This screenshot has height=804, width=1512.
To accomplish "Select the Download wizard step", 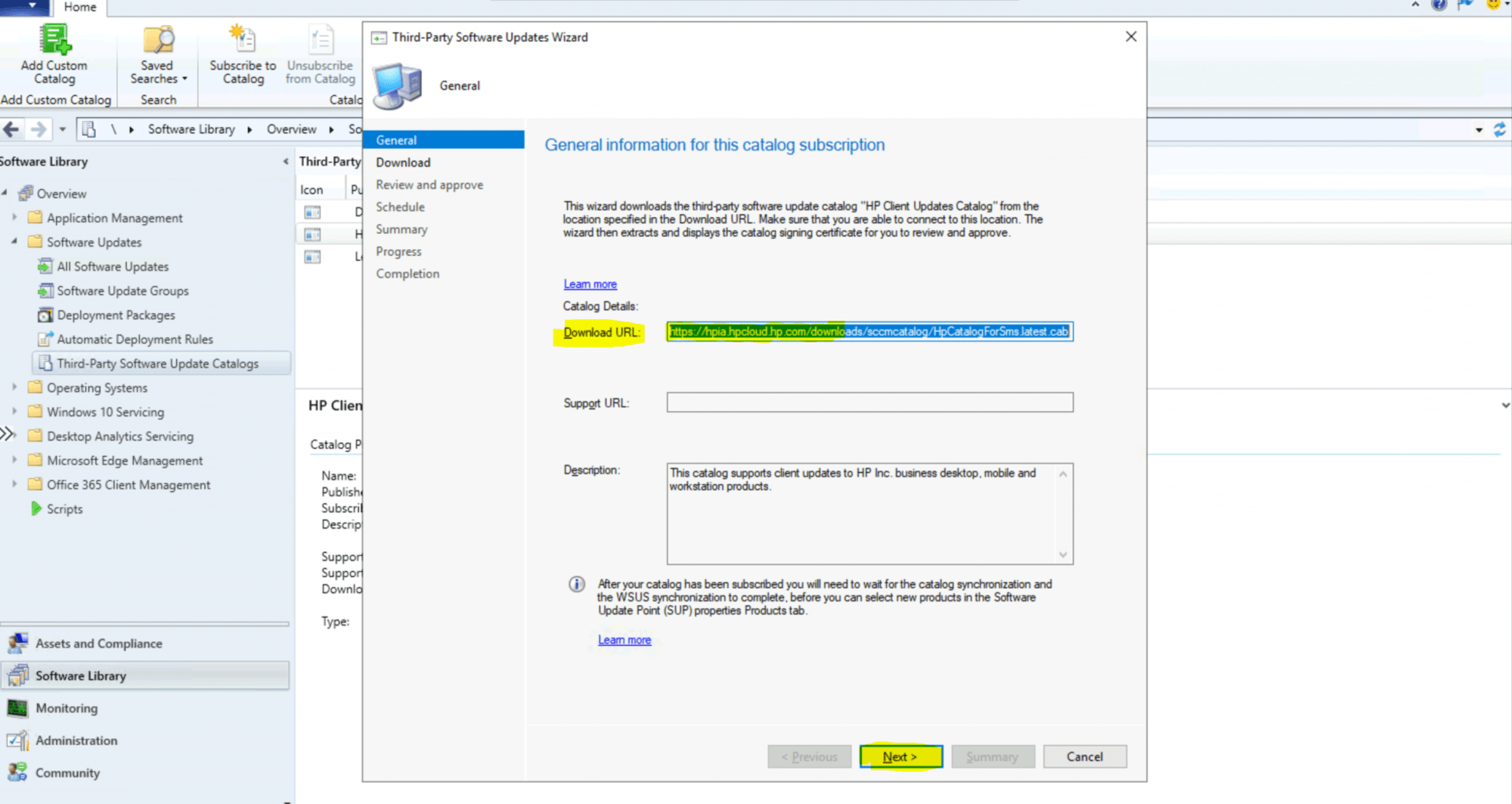I will point(403,162).
